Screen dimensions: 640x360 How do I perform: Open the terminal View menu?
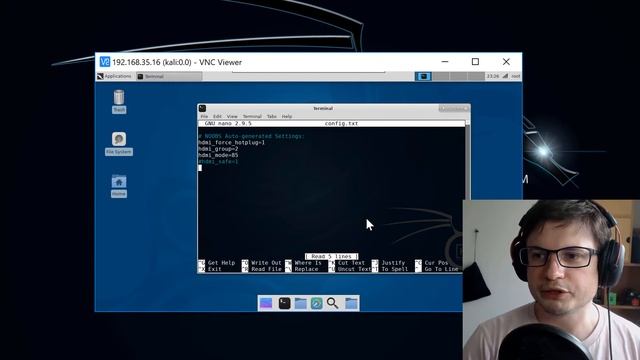[x=232, y=116]
